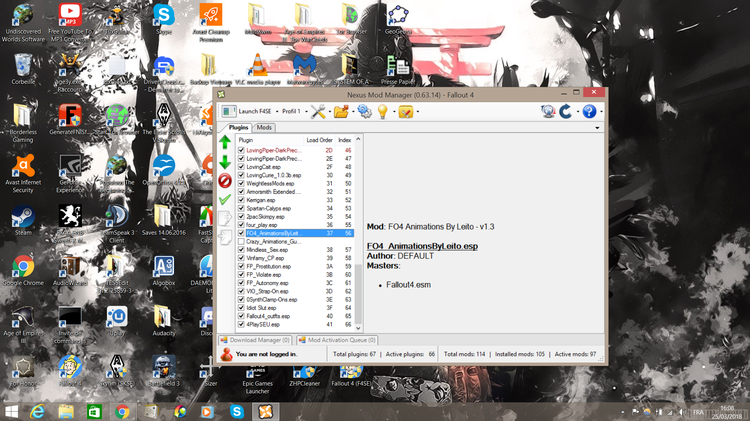Image resolution: width=750 pixels, height=421 pixels.
Task: Expand the open folder dropdown arrow
Action: pos(353,112)
